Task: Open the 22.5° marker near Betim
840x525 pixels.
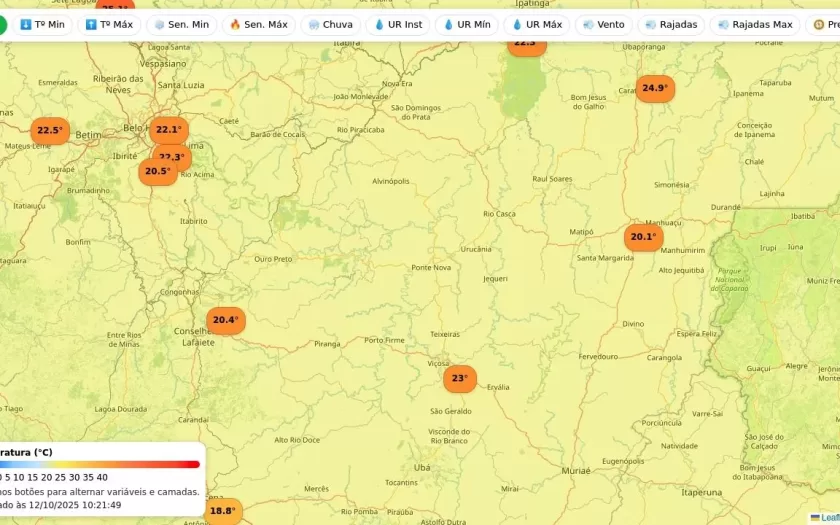Action: [x=49, y=130]
